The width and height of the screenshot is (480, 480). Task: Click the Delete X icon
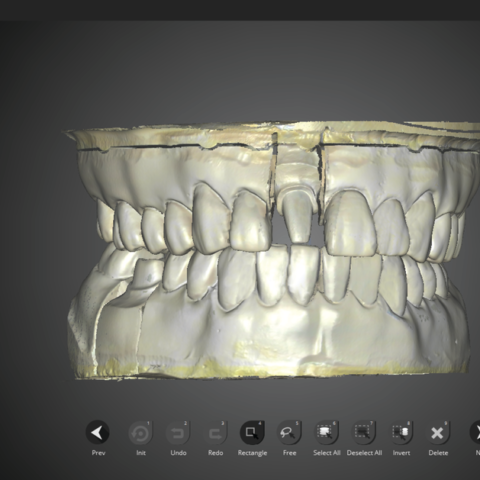pyautogui.click(x=438, y=433)
